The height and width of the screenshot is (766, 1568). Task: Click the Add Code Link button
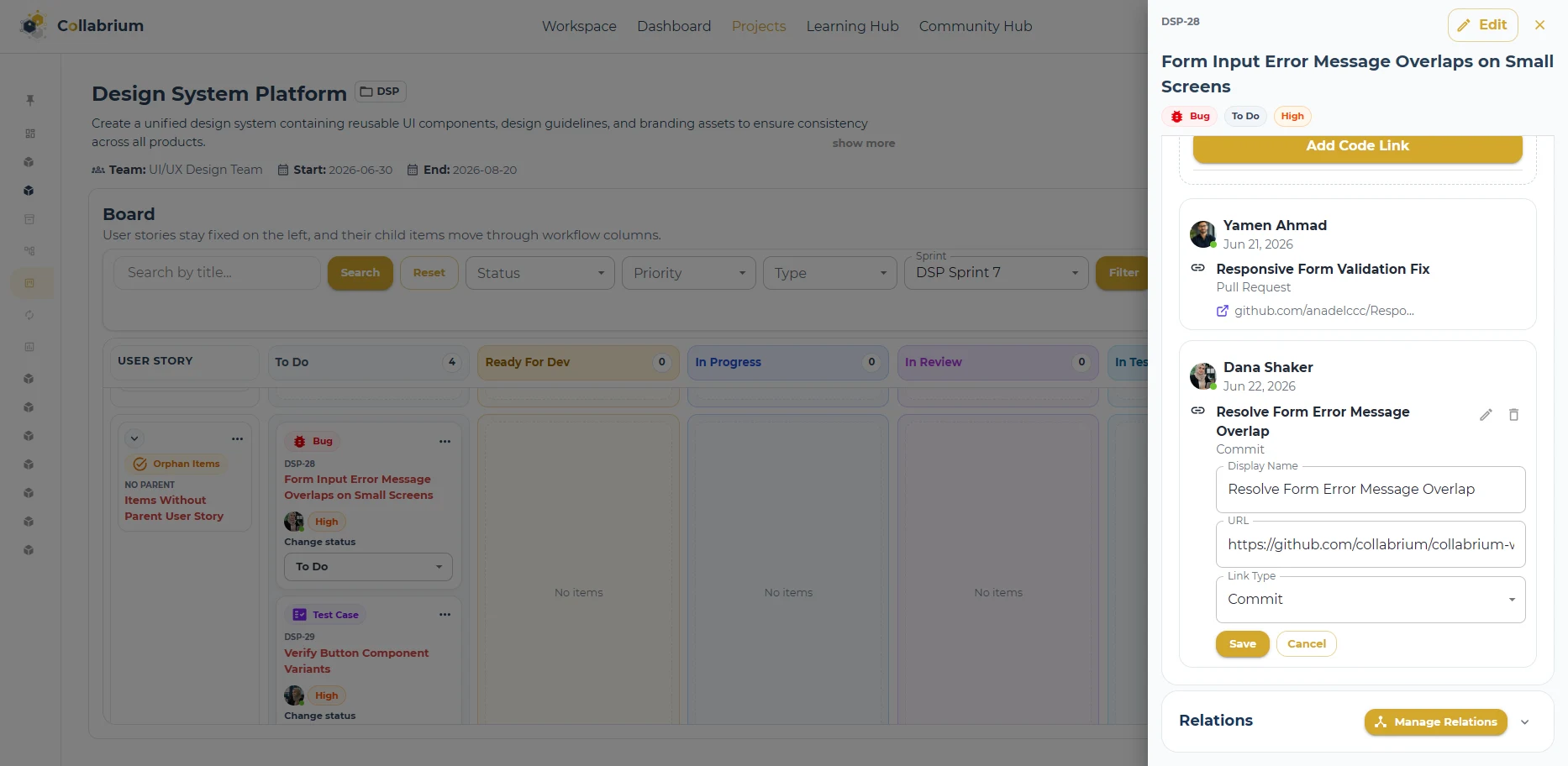tap(1358, 146)
